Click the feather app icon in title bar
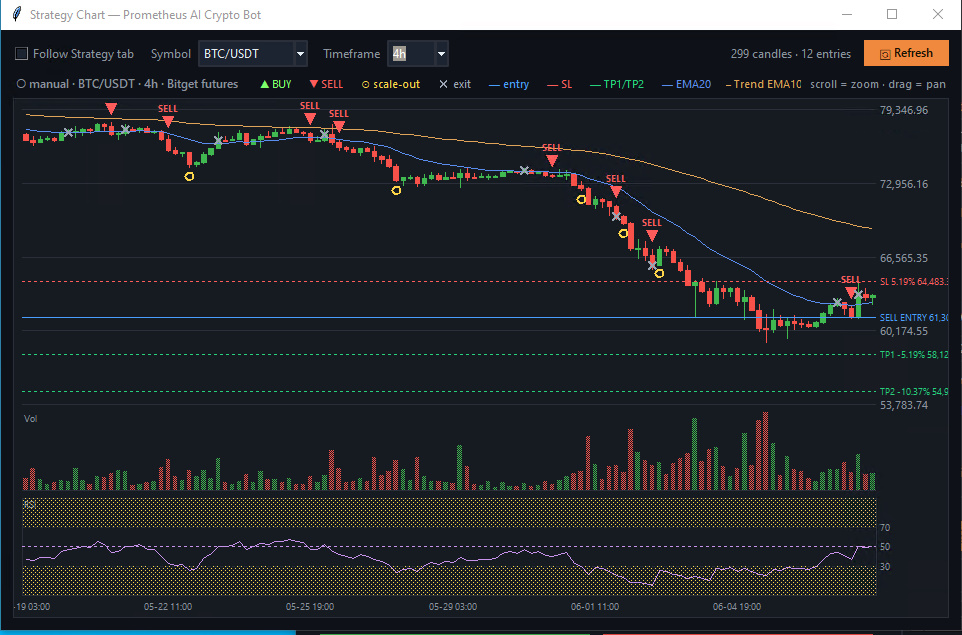 click(x=17, y=14)
